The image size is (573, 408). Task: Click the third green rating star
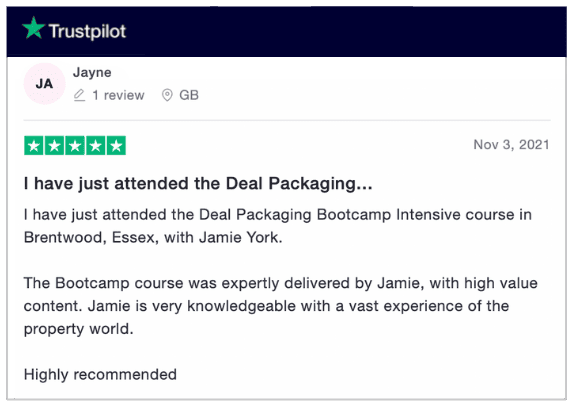click(x=75, y=146)
